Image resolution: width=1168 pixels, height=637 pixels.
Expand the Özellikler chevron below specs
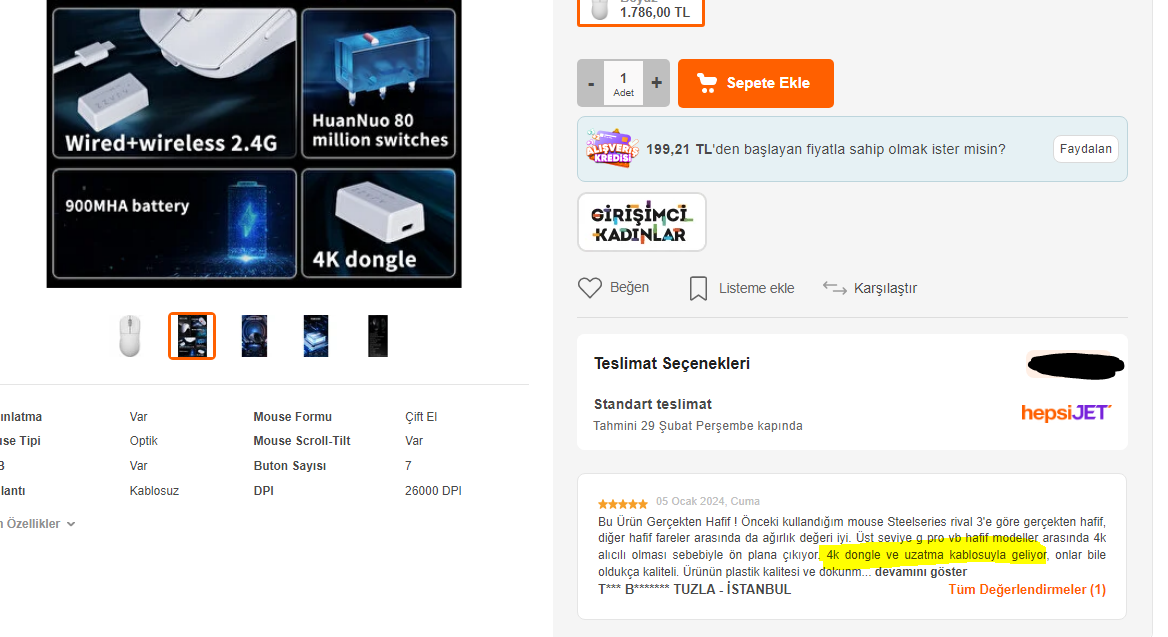click(x=71, y=525)
